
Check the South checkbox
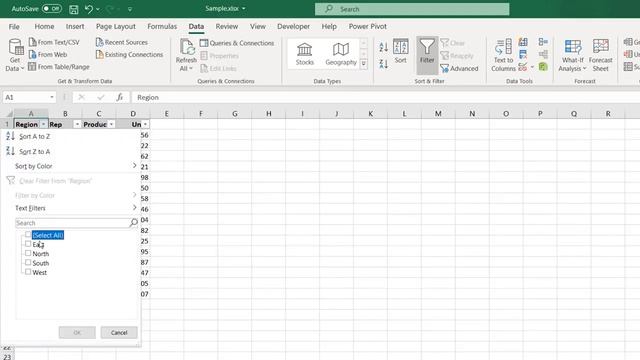click(28, 262)
